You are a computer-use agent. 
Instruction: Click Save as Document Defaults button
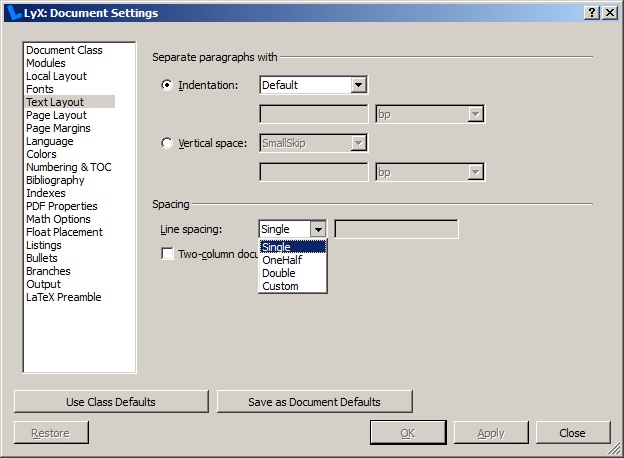pyautogui.click(x=314, y=402)
